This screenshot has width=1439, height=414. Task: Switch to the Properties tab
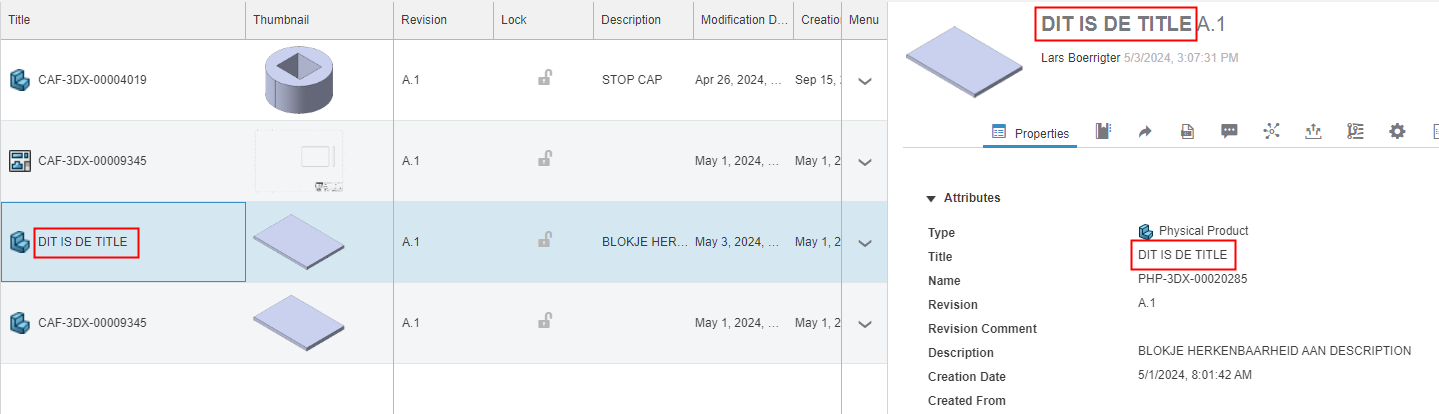[1030, 133]
